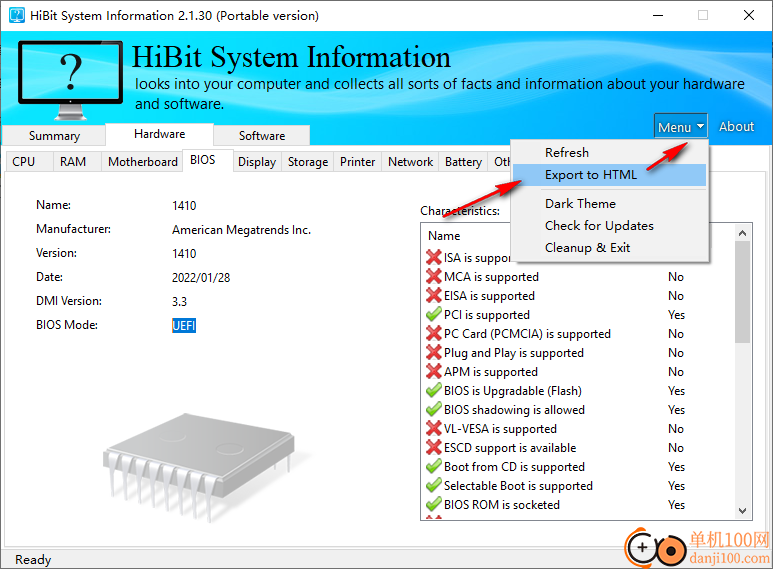The height and width of the screenshot is (569, 773).
Task: Click the green check icon beside PCI is supported
Action: coord(433,314)
